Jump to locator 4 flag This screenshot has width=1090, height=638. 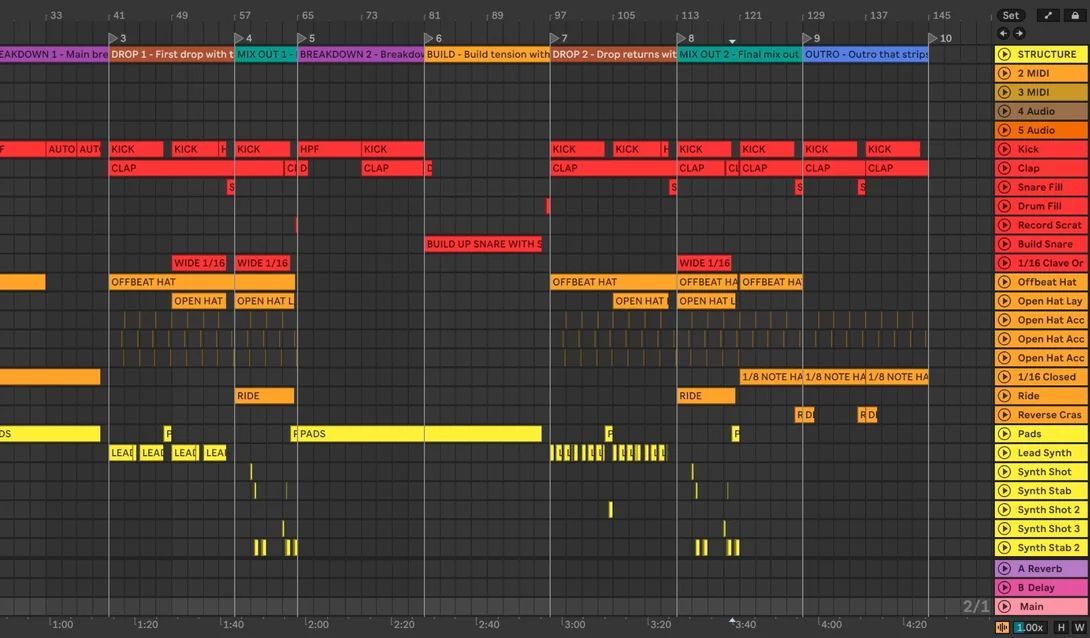239,38
